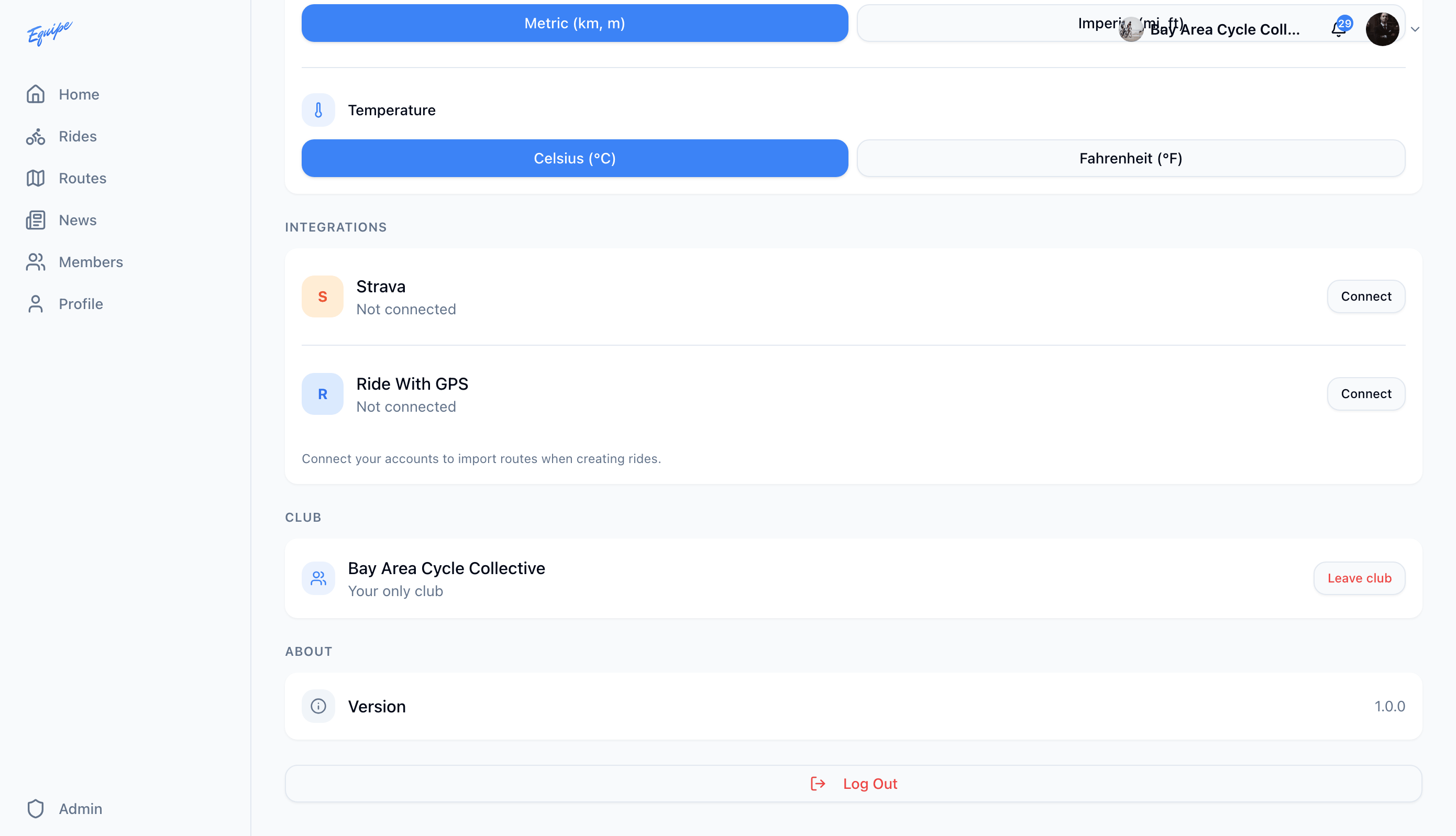Open notifications bell with 29 badge
Screen dimensions: 1456x836
coord(1340,28)
